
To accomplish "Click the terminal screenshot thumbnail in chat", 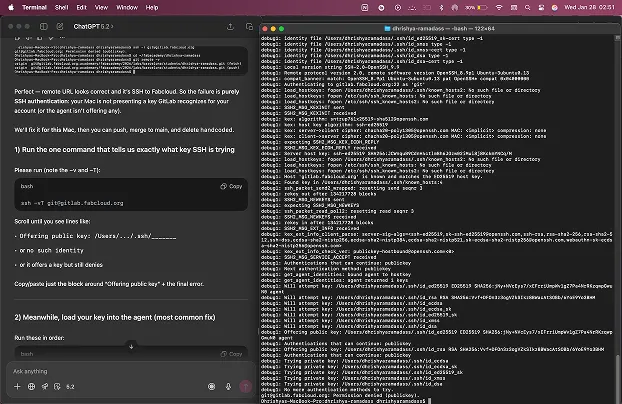I will point(131,60).
